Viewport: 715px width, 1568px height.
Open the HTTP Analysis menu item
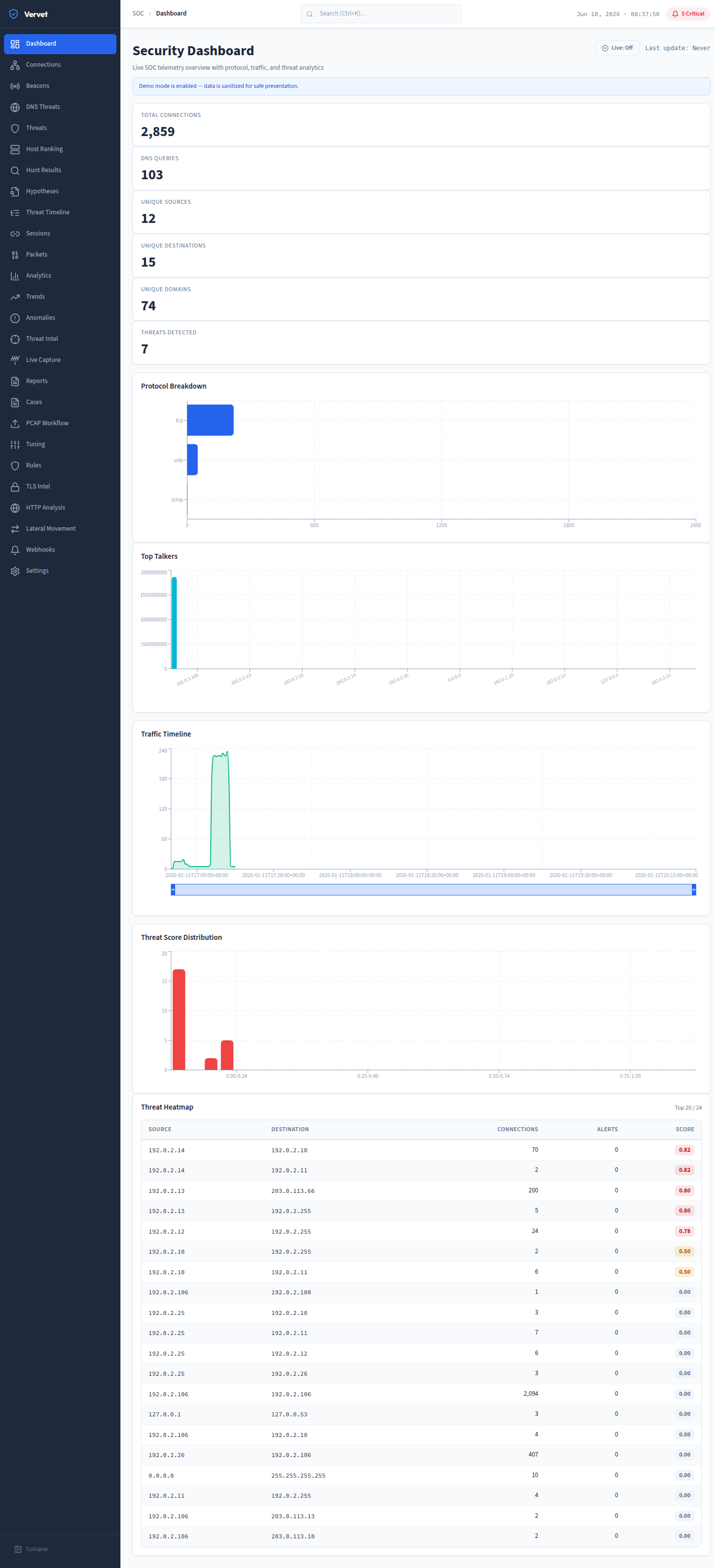tap(60, 508)
